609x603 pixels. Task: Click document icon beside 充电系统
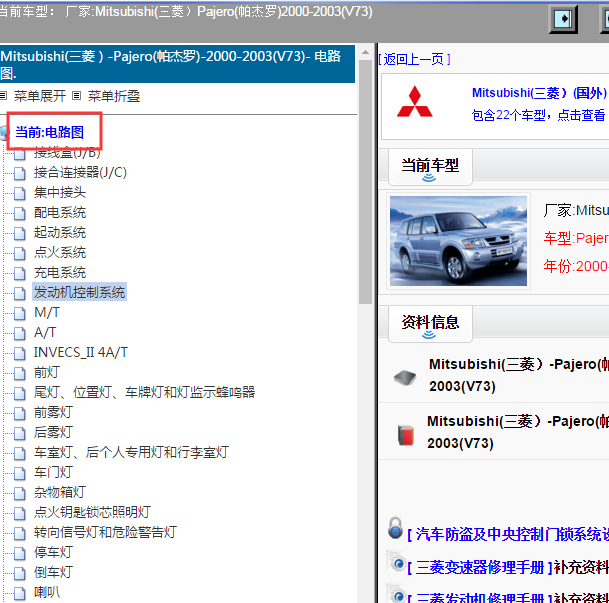20,273
